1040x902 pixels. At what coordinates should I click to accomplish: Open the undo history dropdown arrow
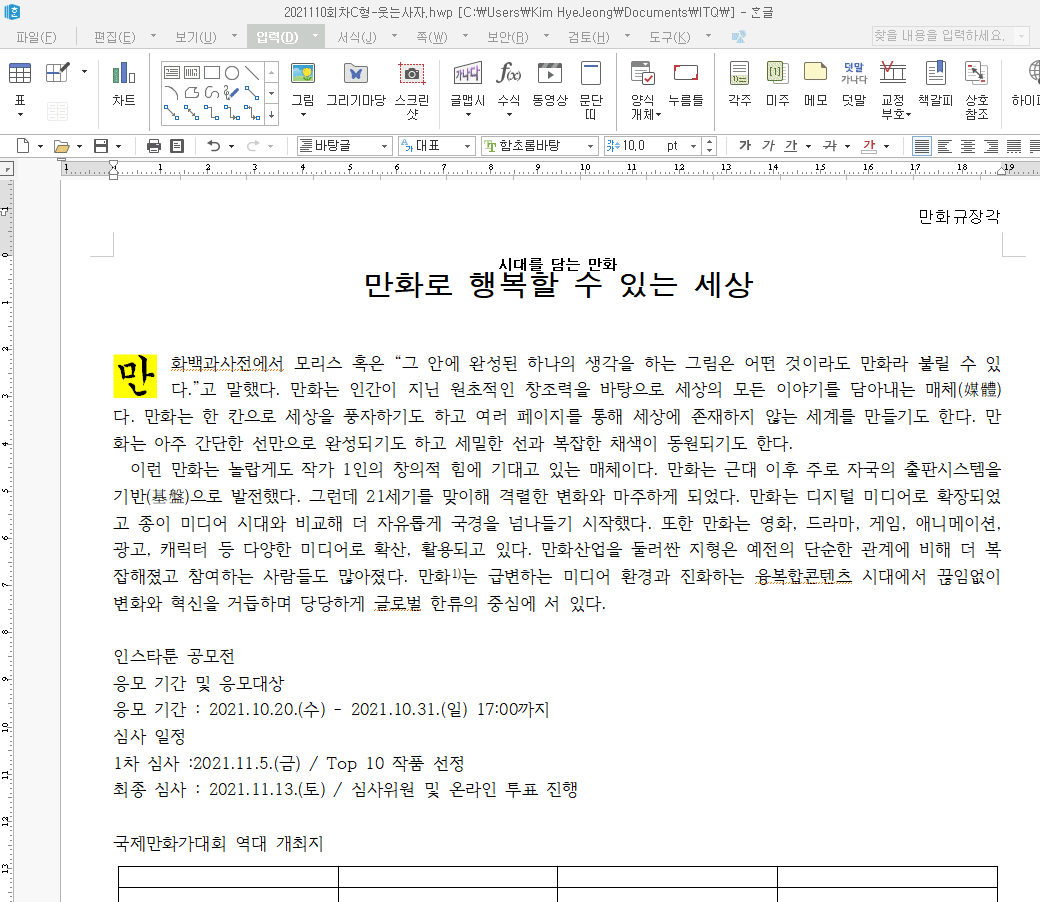click(231, 146)
